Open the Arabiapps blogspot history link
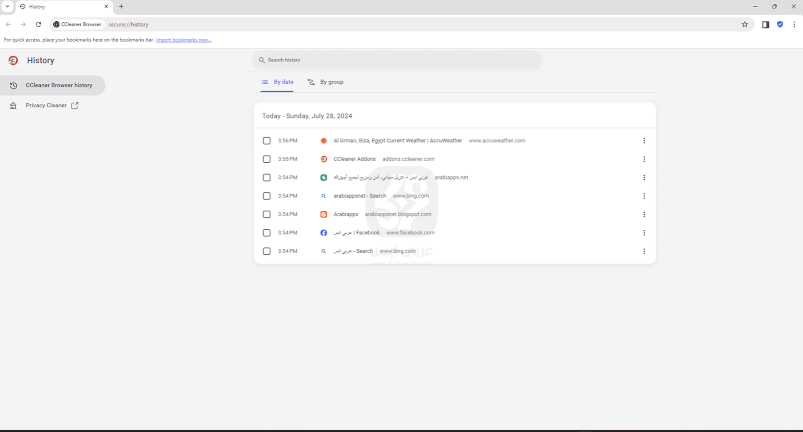The height and width of the screenshot is (432, 803). point(346,214)
